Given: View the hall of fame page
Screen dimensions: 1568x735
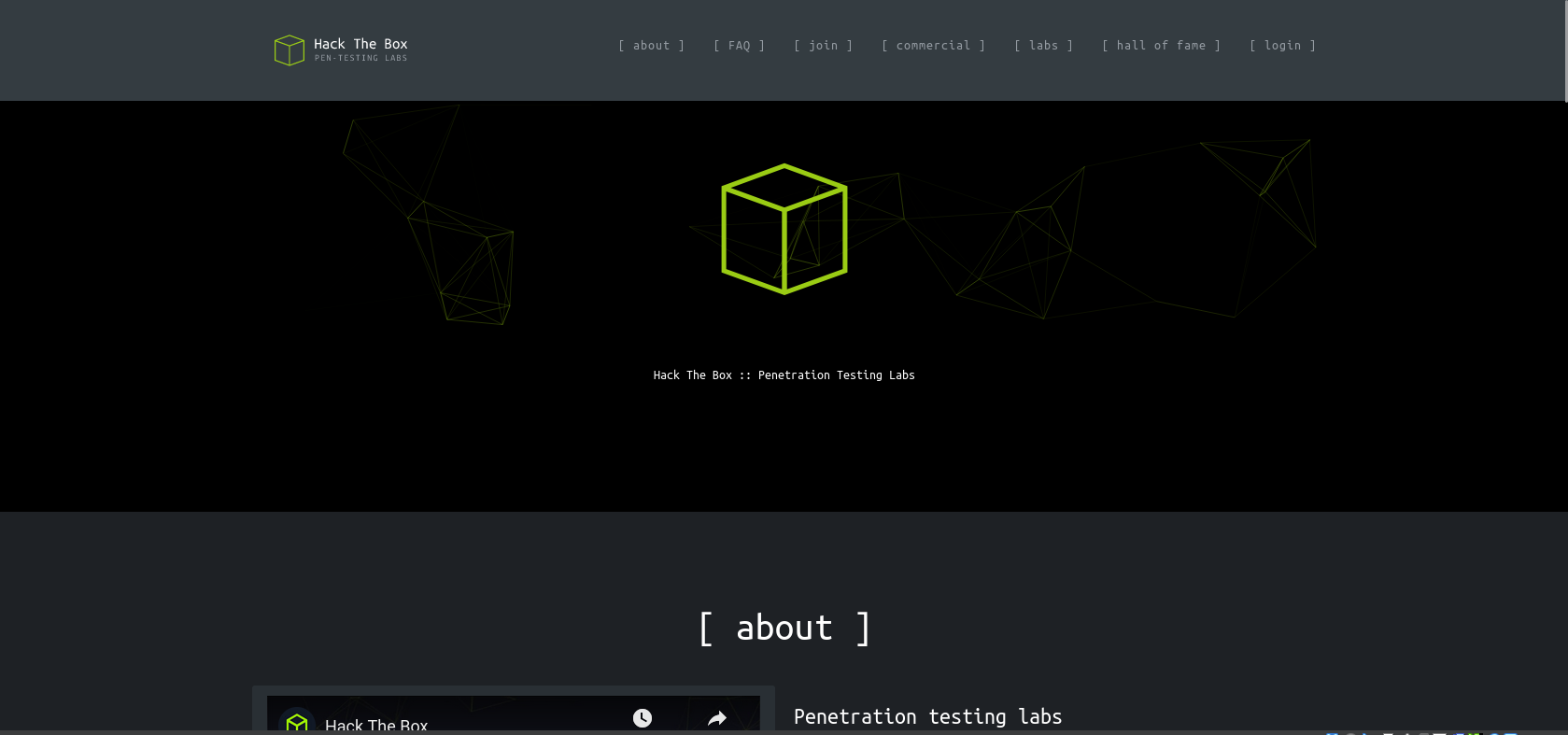Looking at the screenshot, I should [1161, 46].
